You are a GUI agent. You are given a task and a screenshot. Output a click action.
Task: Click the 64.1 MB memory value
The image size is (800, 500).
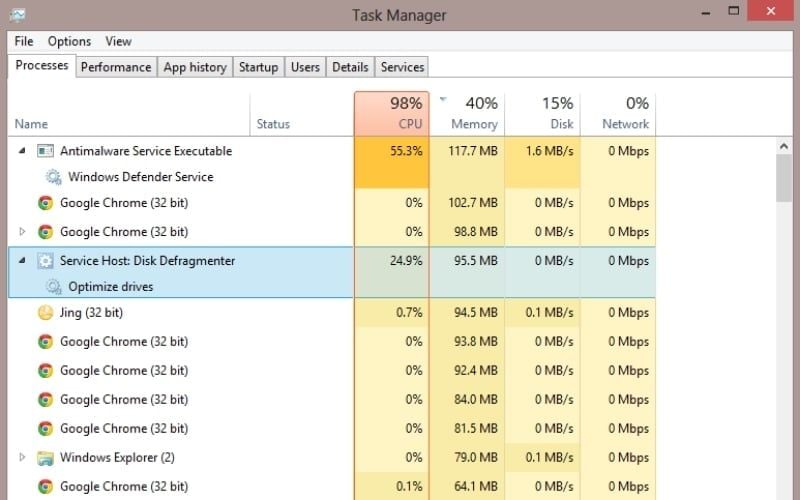point(476,487)
